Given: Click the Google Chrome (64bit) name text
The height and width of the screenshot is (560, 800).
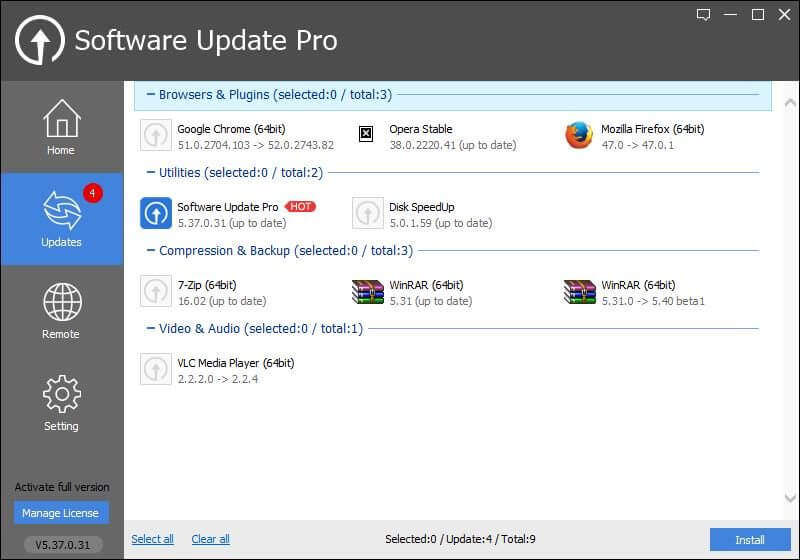Looking at the screenshot, I should pos(231,129).
